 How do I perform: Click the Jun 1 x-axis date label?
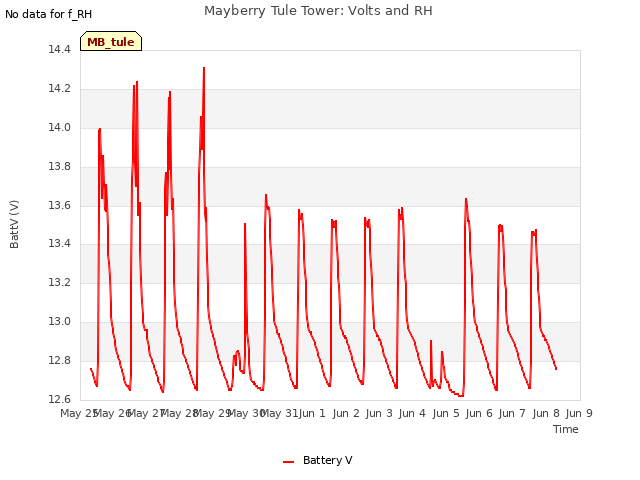pos(313,413)
